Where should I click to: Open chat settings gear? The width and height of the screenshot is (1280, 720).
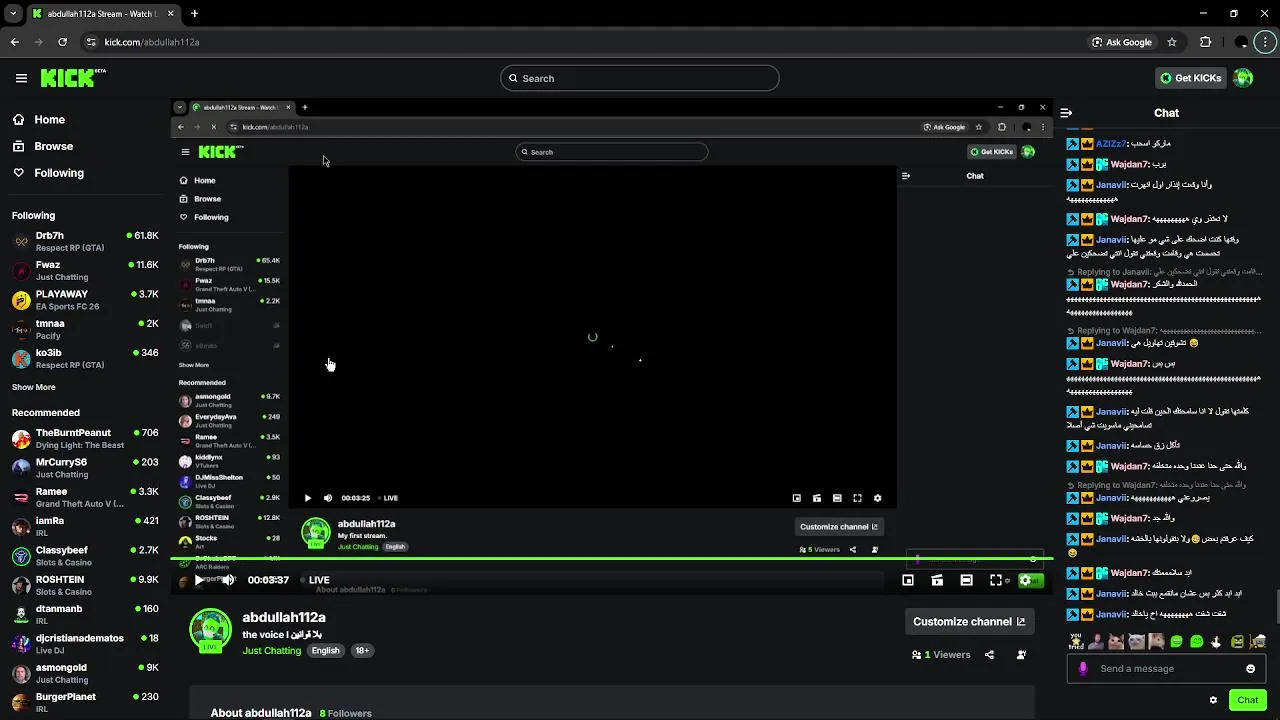point(1213,700)
